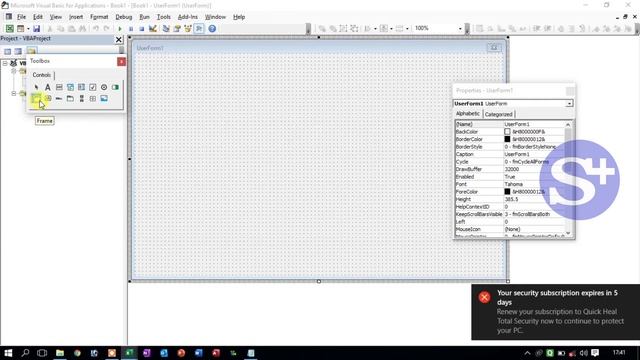Select the Label control in Toolbox
Viewport: 640px width, 360px height.
[x=48, y=87]
